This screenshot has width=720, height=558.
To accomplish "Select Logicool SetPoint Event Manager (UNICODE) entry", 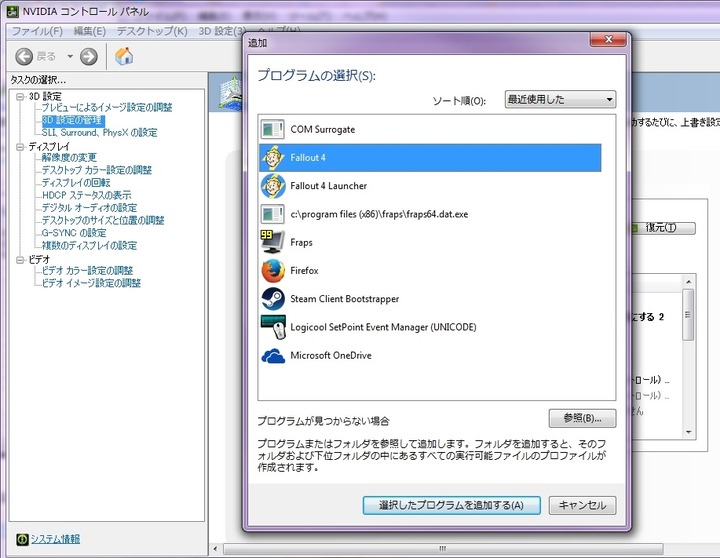I will pyautogui.click(x=383, y=327).
